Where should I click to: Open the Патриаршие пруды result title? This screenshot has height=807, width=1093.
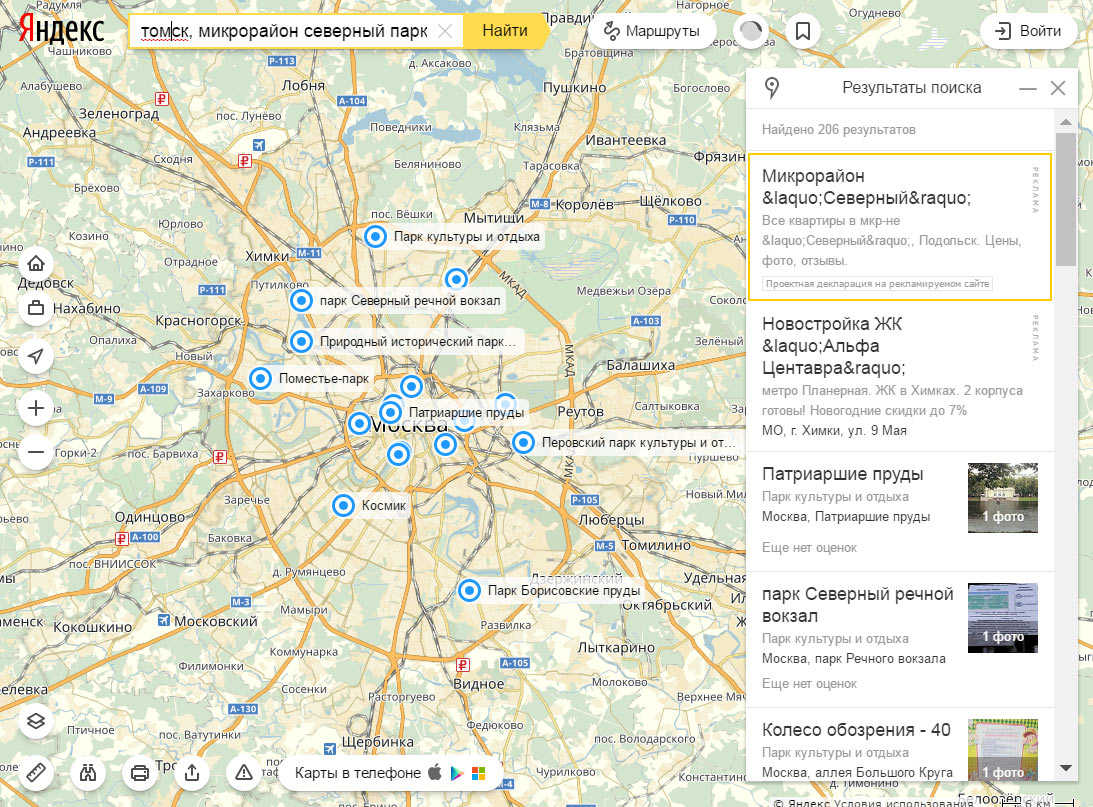pyautogui.click(x=842, y=474)
